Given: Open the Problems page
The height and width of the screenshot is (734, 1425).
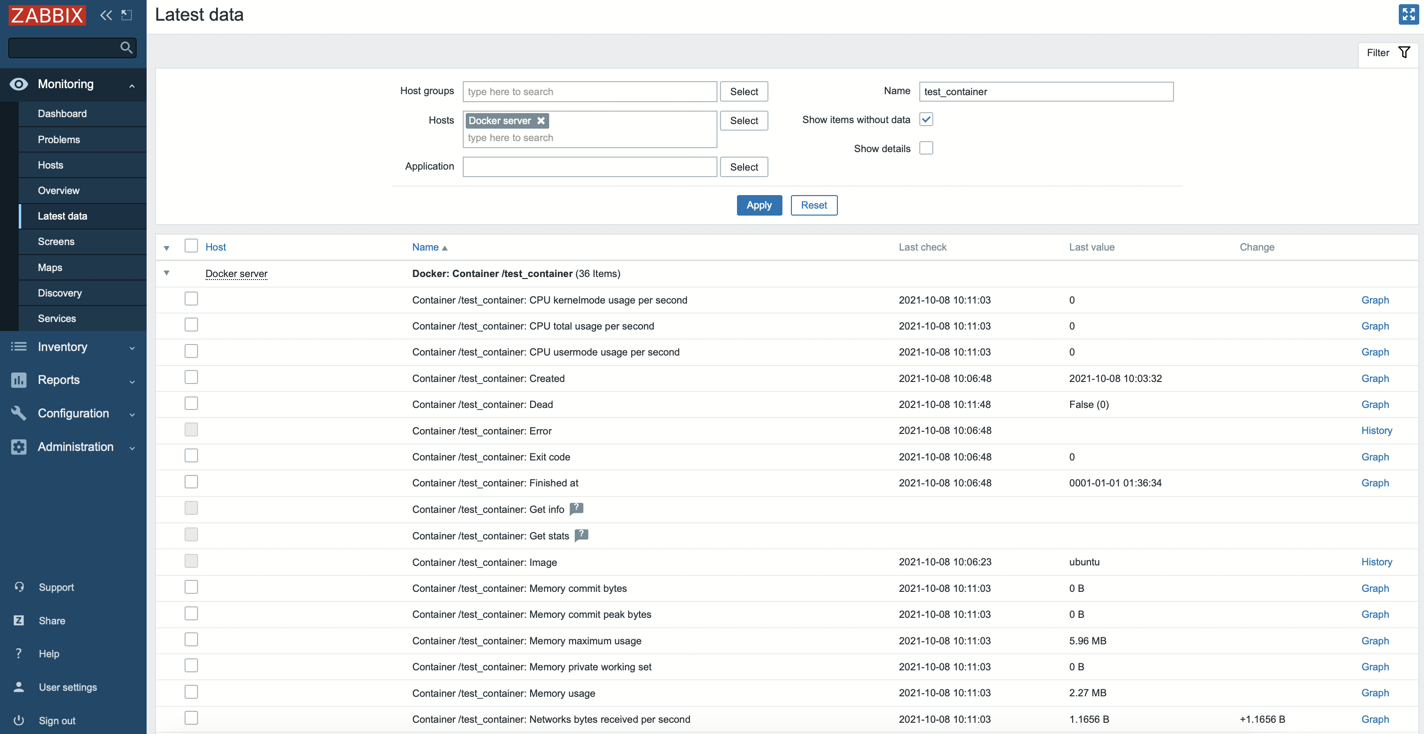Looking at the screenshot, I should pyautogui.click(x=59, y=139).
